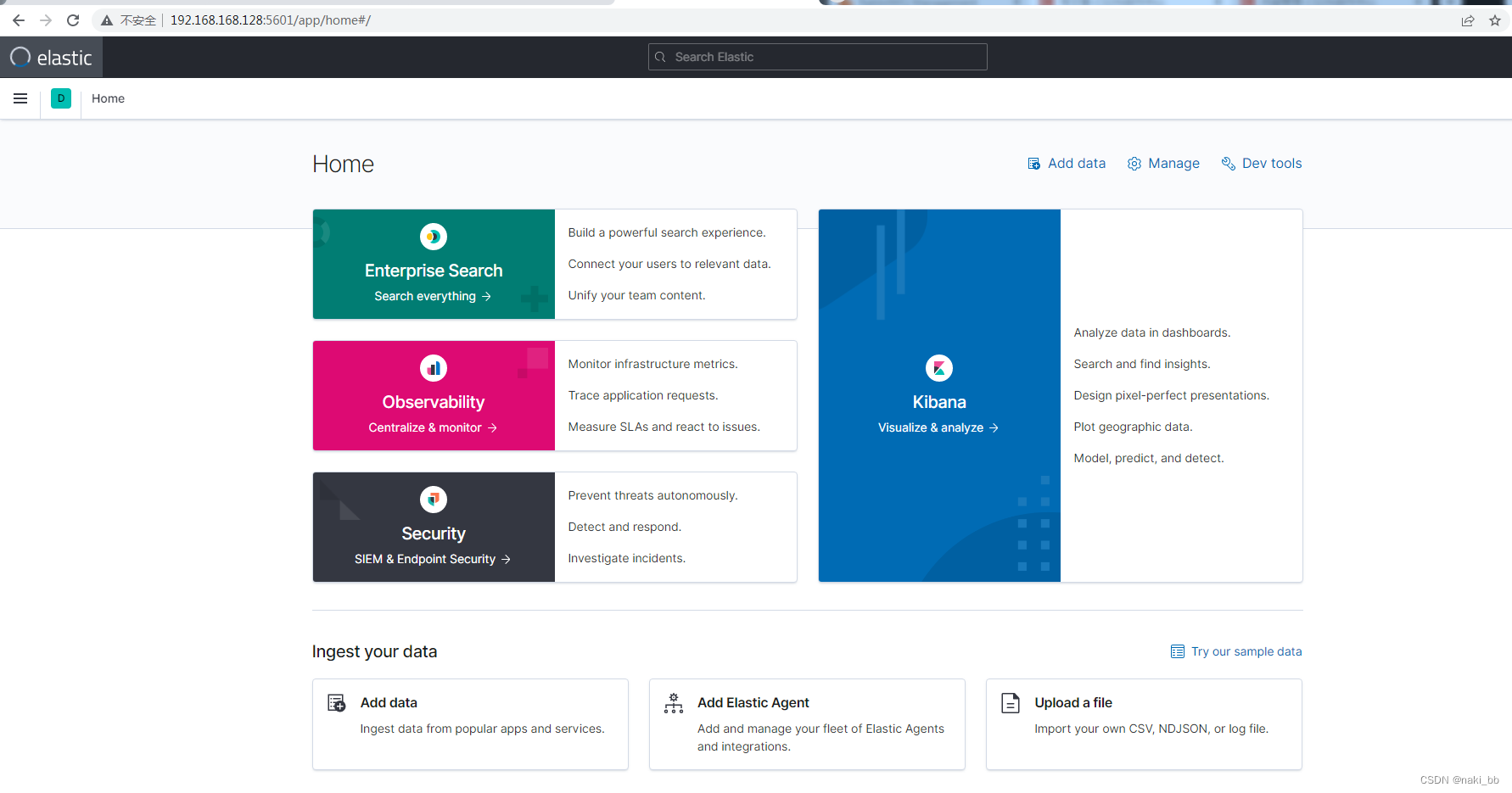This screenshot has height=793, width=1512.
Task: Click the Search Elastic input field
Action: point(817,56)
